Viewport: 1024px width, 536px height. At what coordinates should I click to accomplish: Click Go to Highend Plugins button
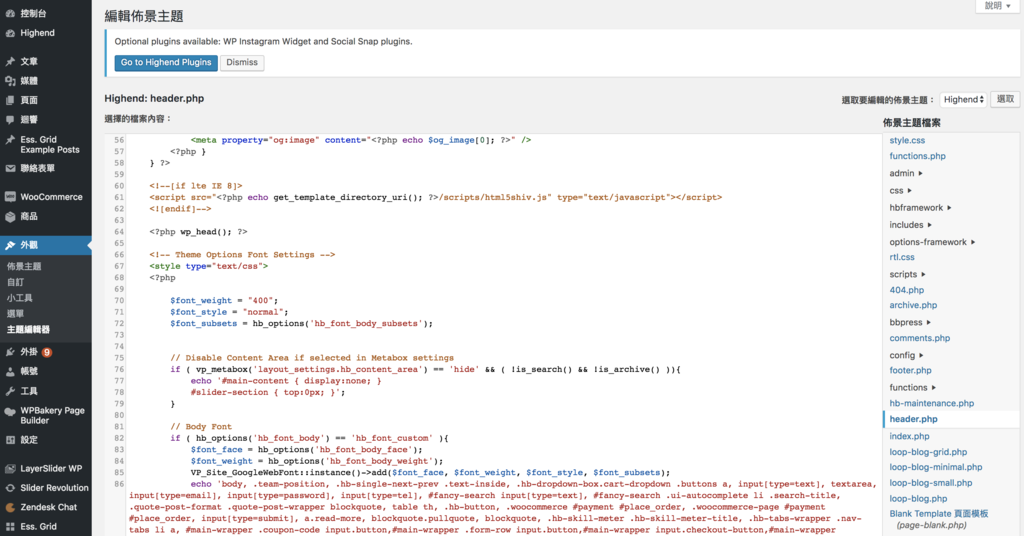point(166,62)
